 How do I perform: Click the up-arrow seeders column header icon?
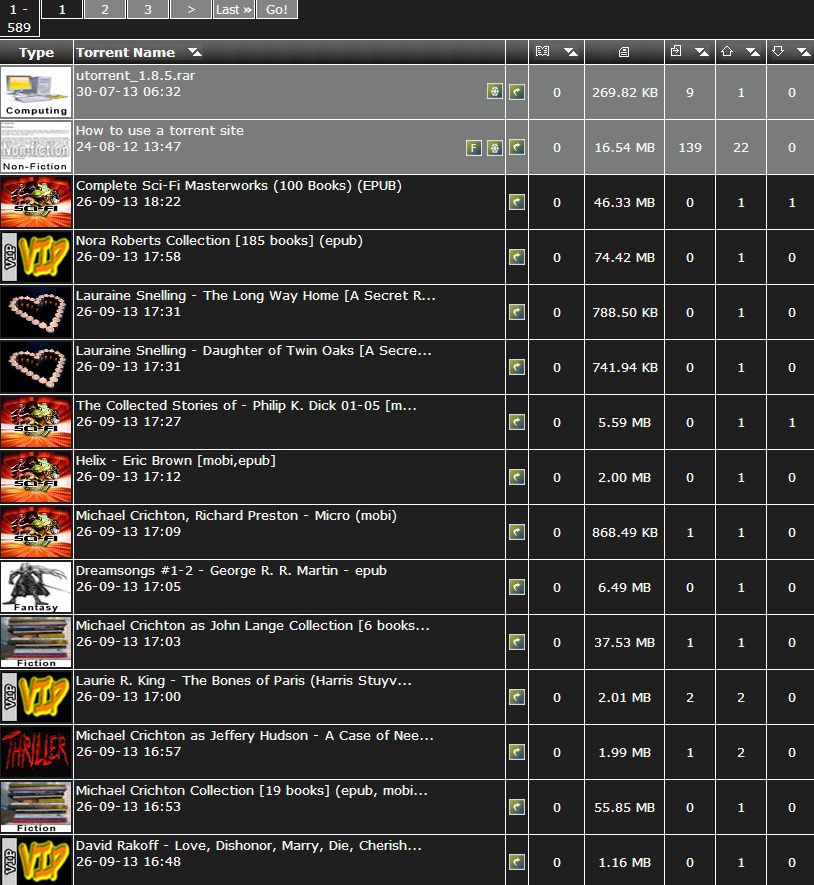coord(727,51)
